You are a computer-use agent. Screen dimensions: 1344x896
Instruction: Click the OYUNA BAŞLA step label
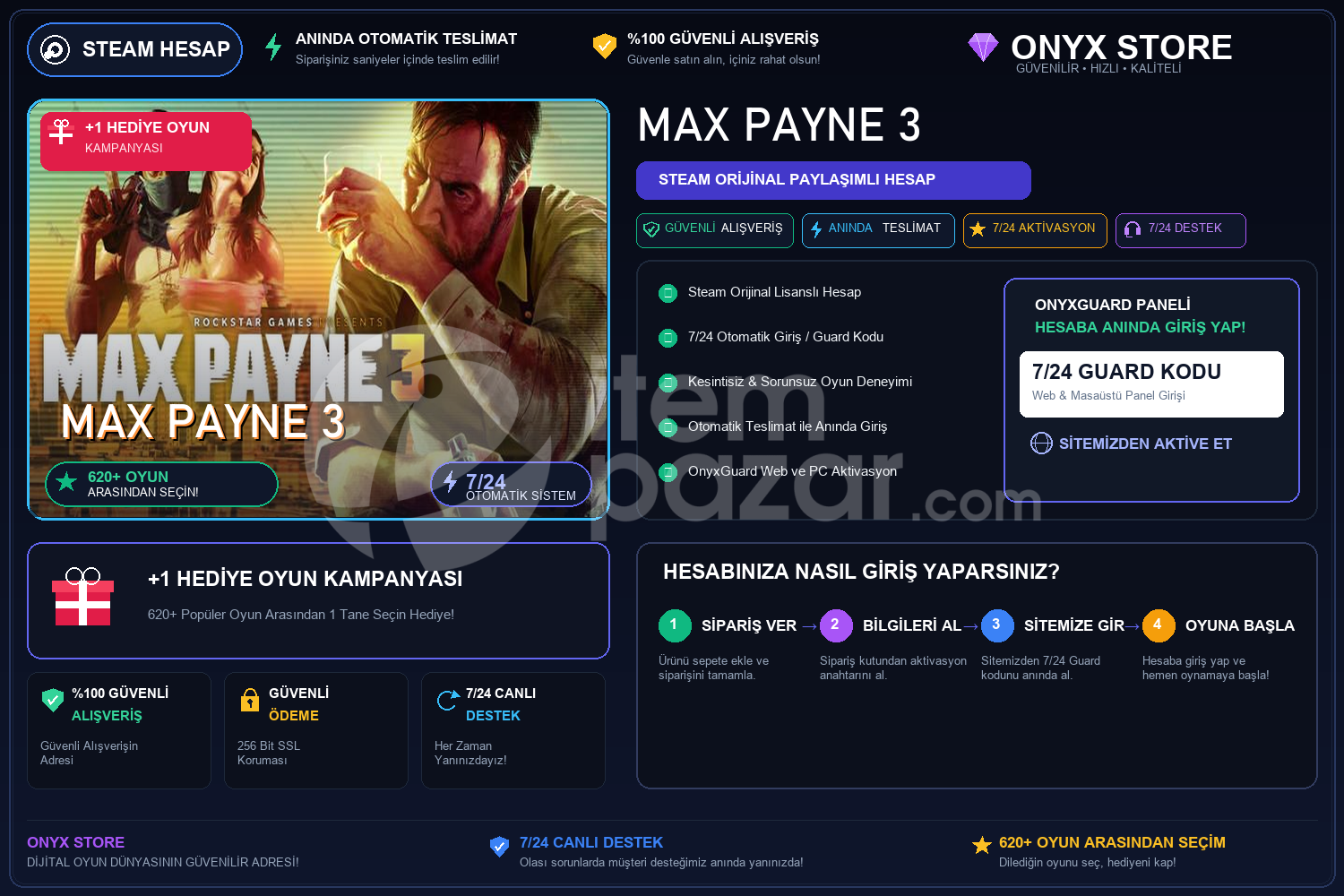pyautogui.click(x=1240, y=625)
